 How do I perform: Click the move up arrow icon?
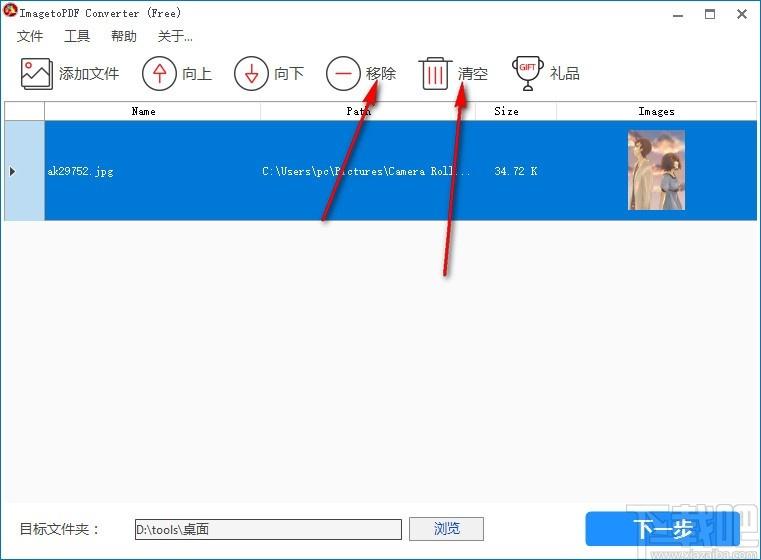[x=159, y=74]
